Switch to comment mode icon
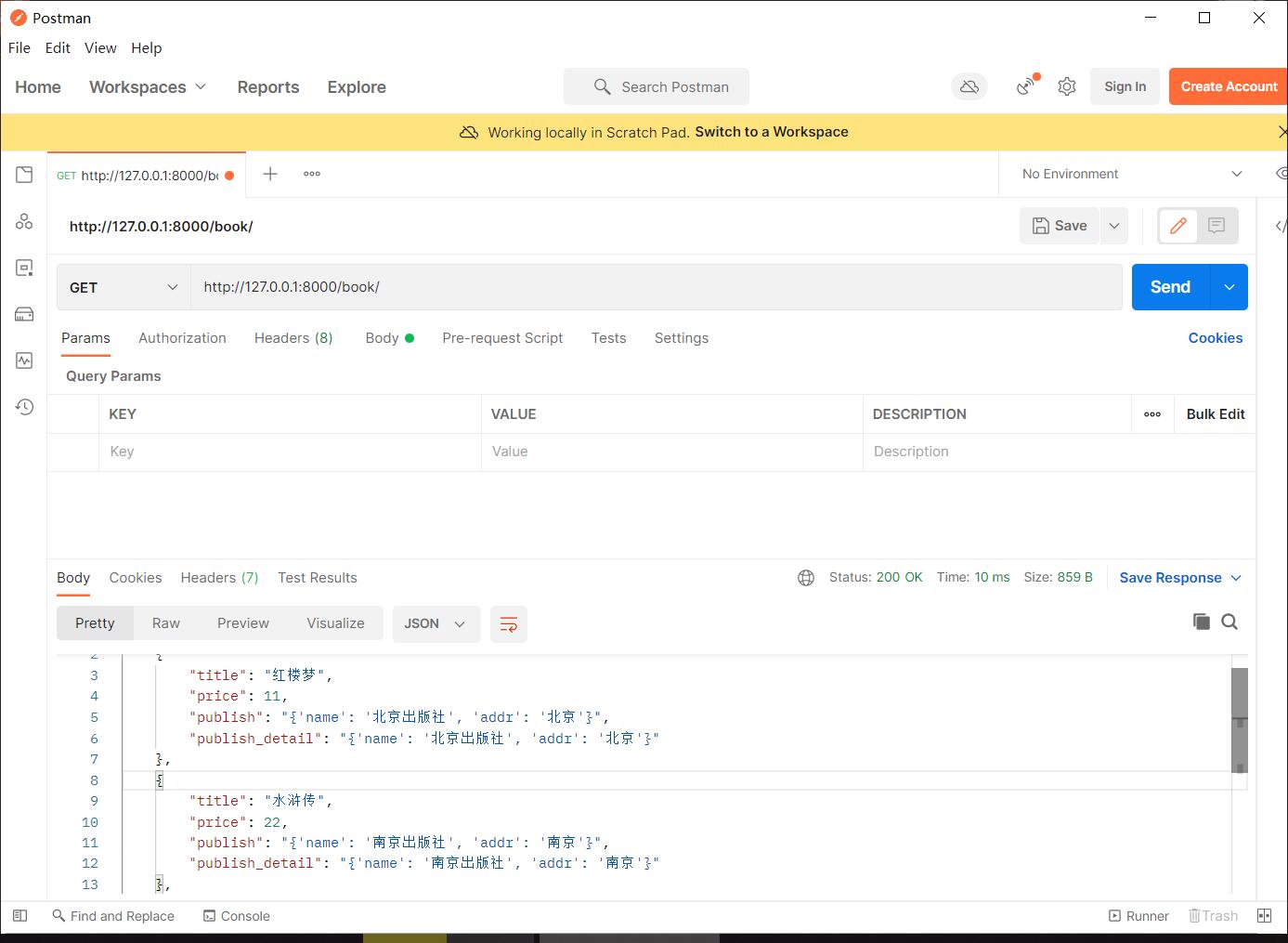Image resolution: width=1288 pixels, height=943 pixels. coord(1216,226)
